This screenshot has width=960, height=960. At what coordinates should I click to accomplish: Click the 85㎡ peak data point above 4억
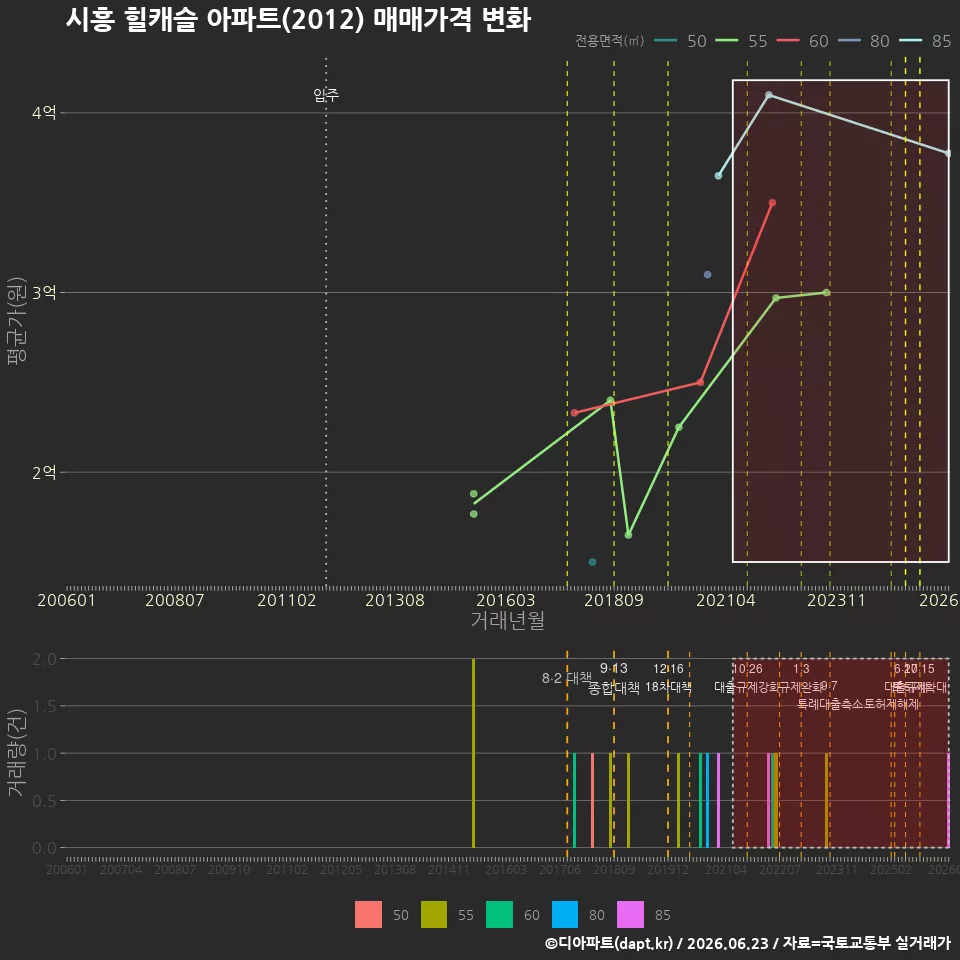pos(769,95)
